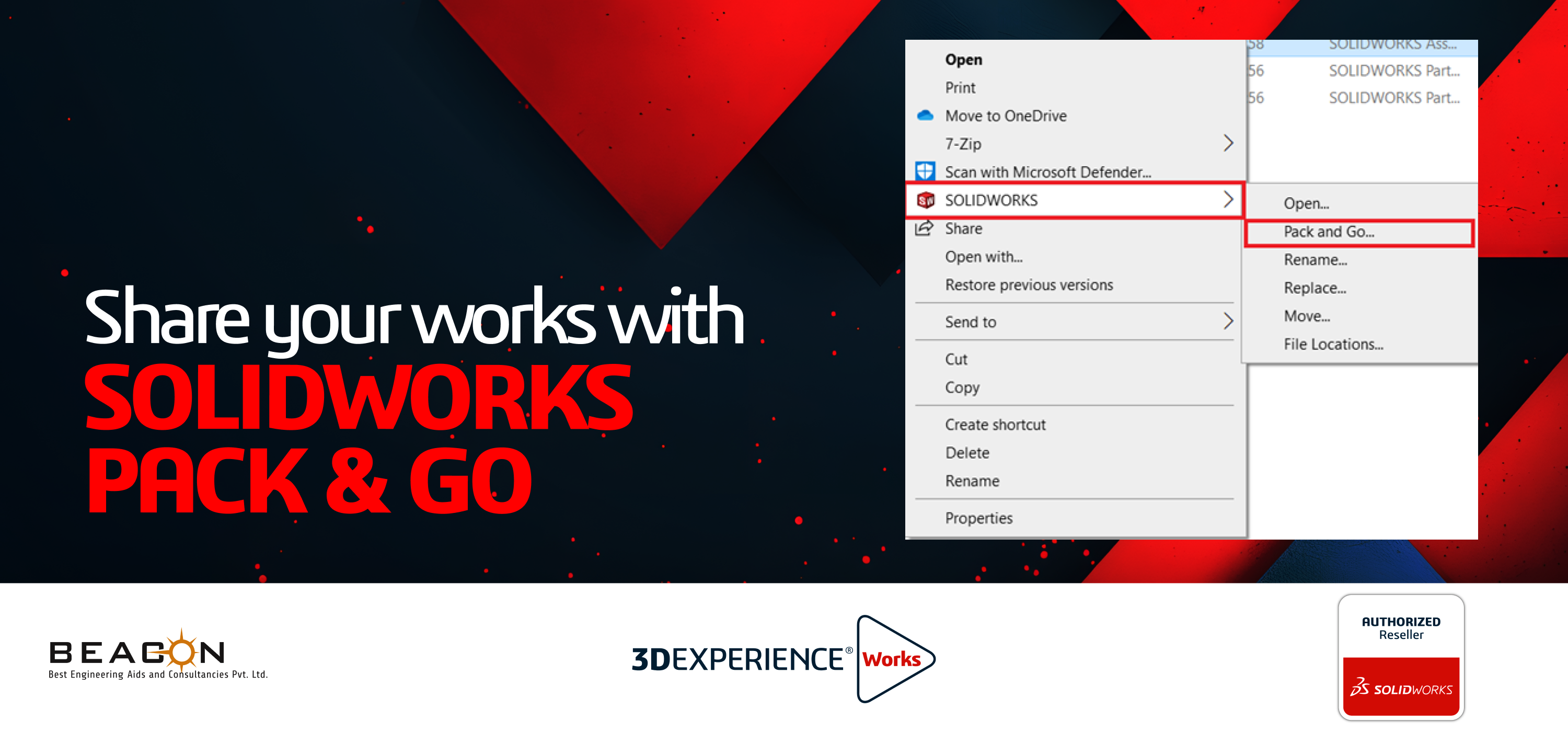This screenshot has width=1568, height=732.
Task: Click the Share arrow icon
Action: 924,228
